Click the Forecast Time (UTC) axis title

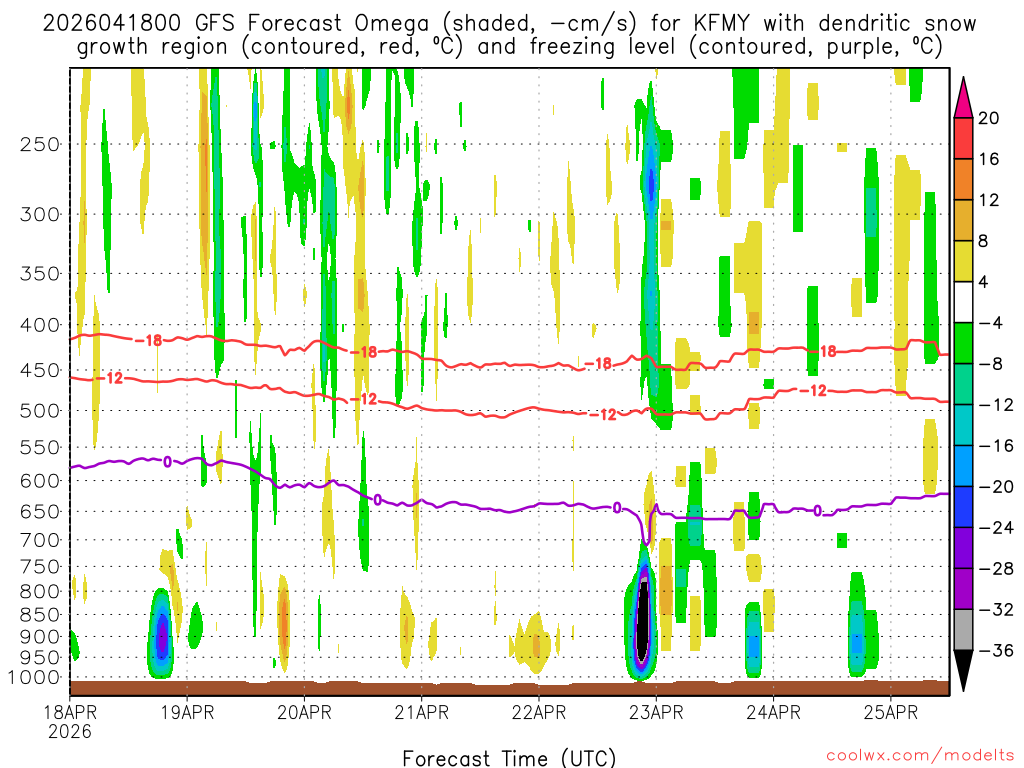[509, 757]
